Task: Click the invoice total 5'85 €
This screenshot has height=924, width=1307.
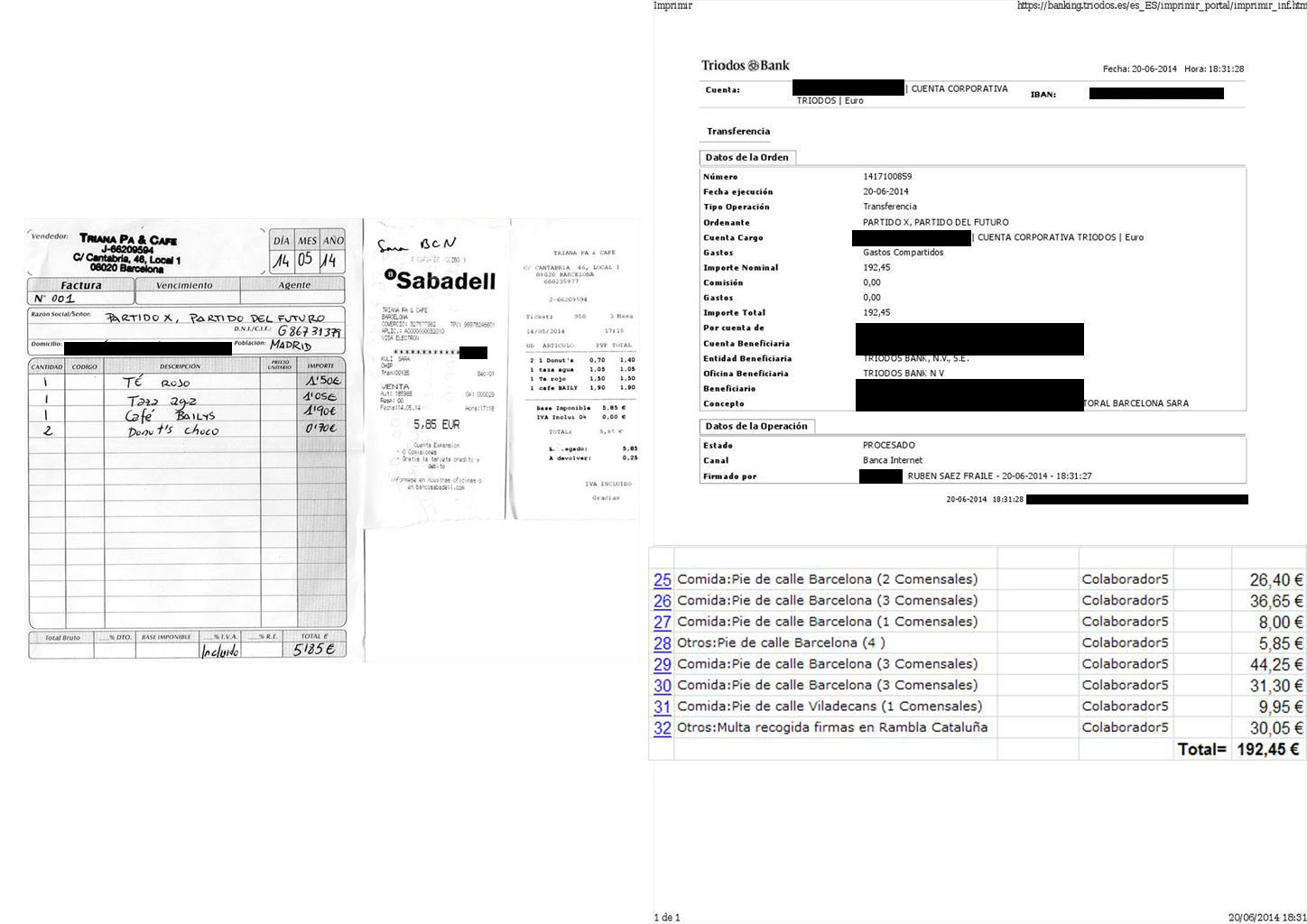Action: [313, 649]
